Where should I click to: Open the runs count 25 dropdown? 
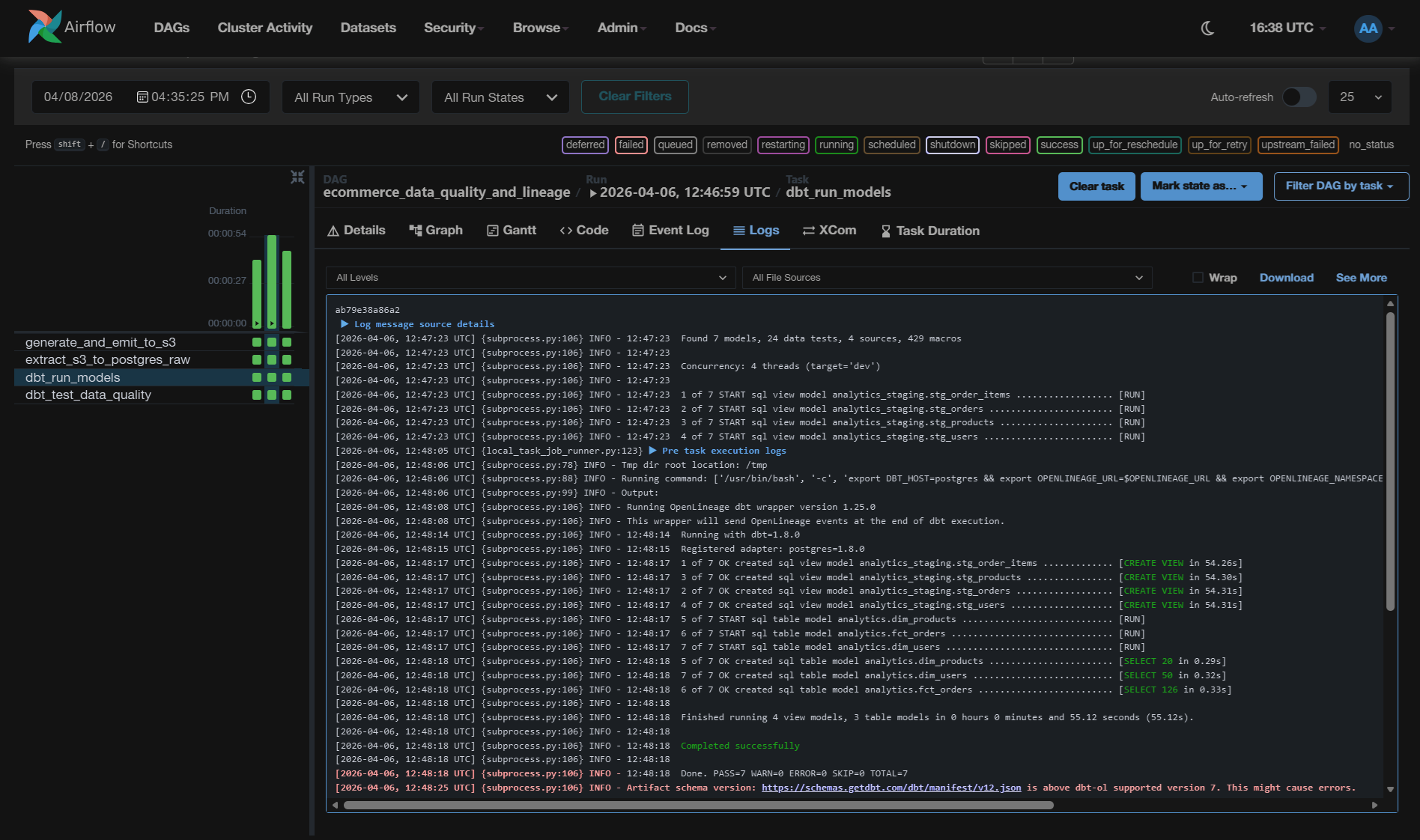point(1360,97)
